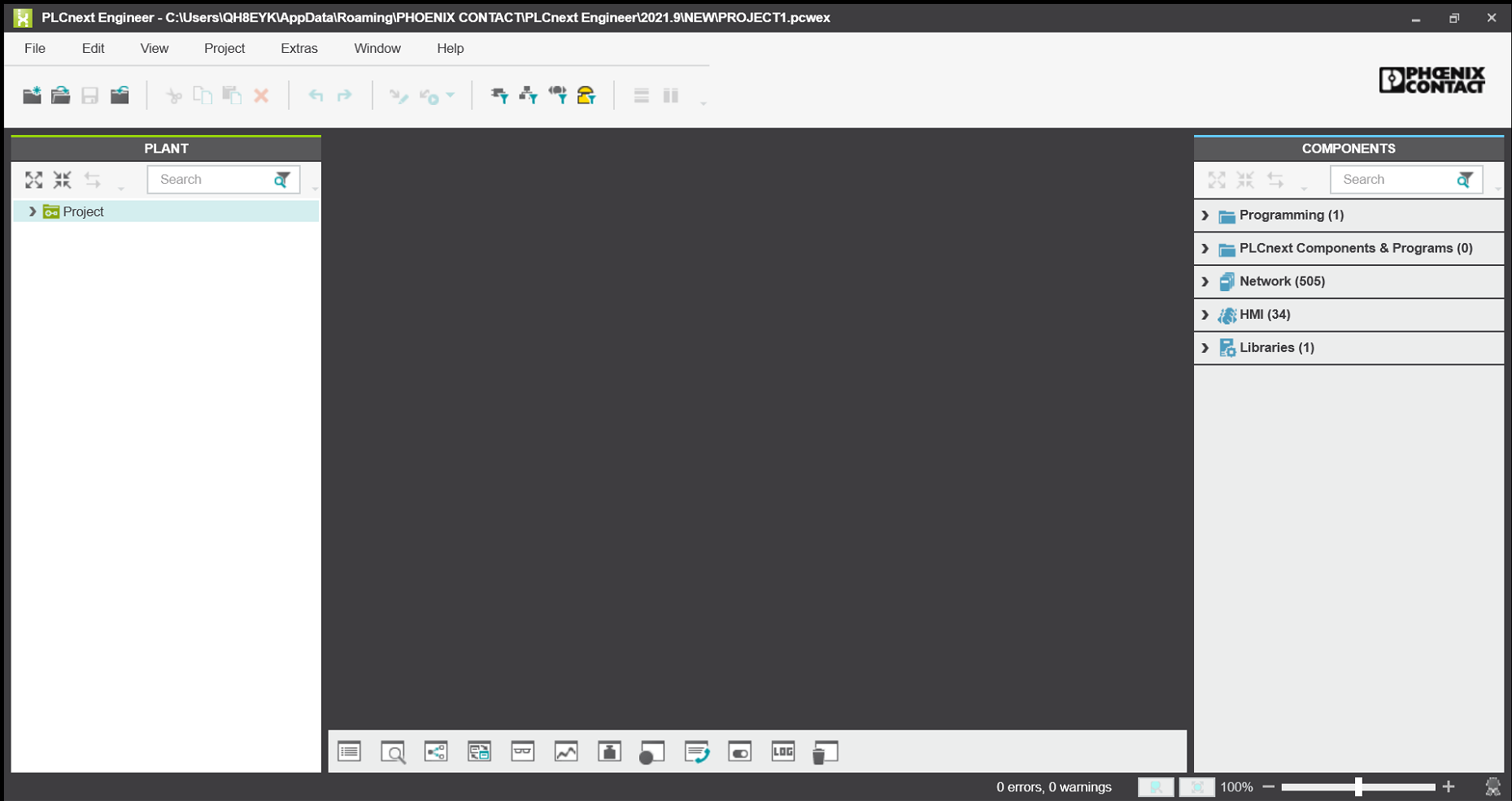Screen dimensions: 1512x801
Task: Click the Save floppy disk icon
Action: coord(90,95)
